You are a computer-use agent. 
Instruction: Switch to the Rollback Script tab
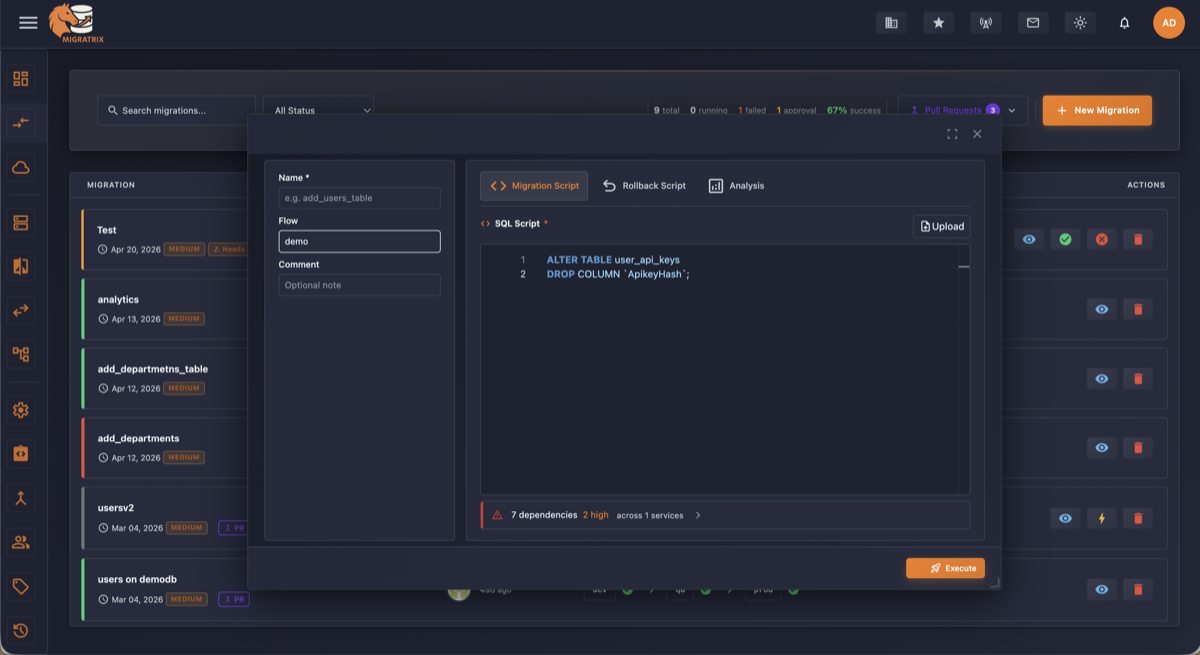644,185
